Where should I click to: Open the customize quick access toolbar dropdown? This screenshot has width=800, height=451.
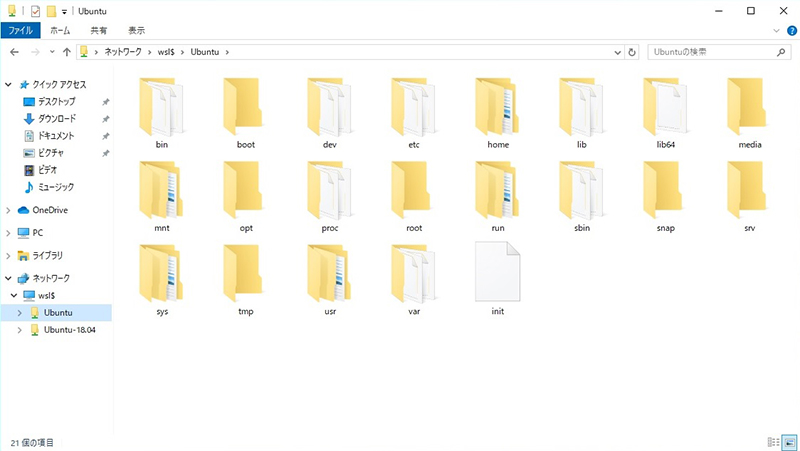(x=64, y=11)
